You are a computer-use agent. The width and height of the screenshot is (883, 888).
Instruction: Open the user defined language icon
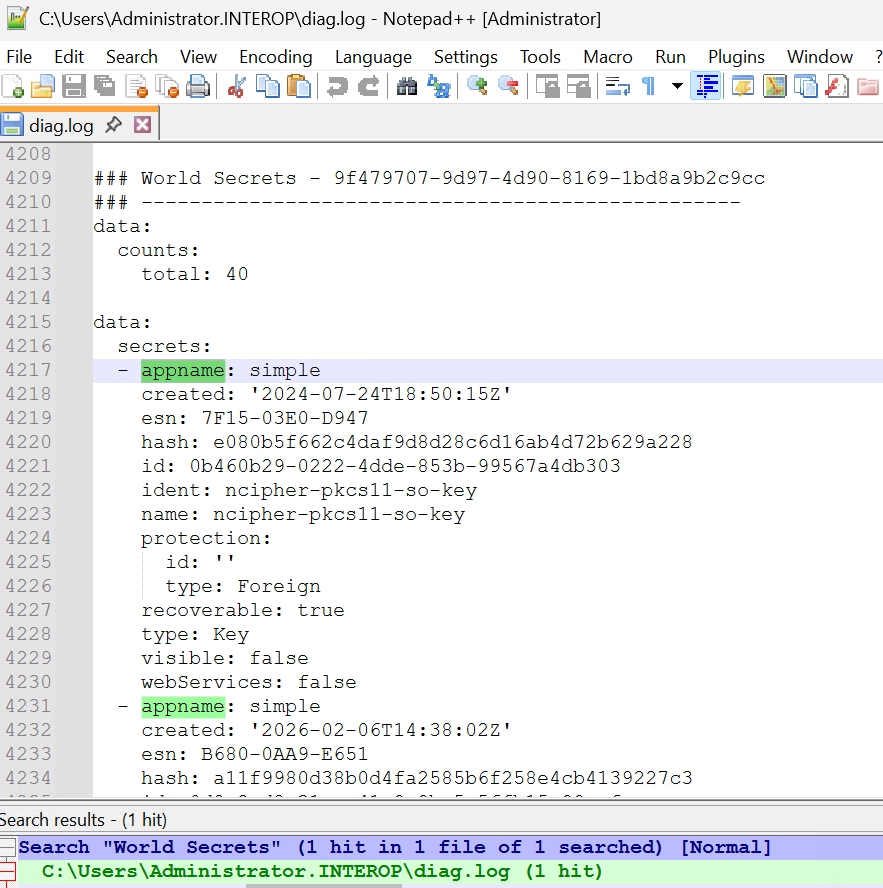pyautogui.click(x=743, y=87)
